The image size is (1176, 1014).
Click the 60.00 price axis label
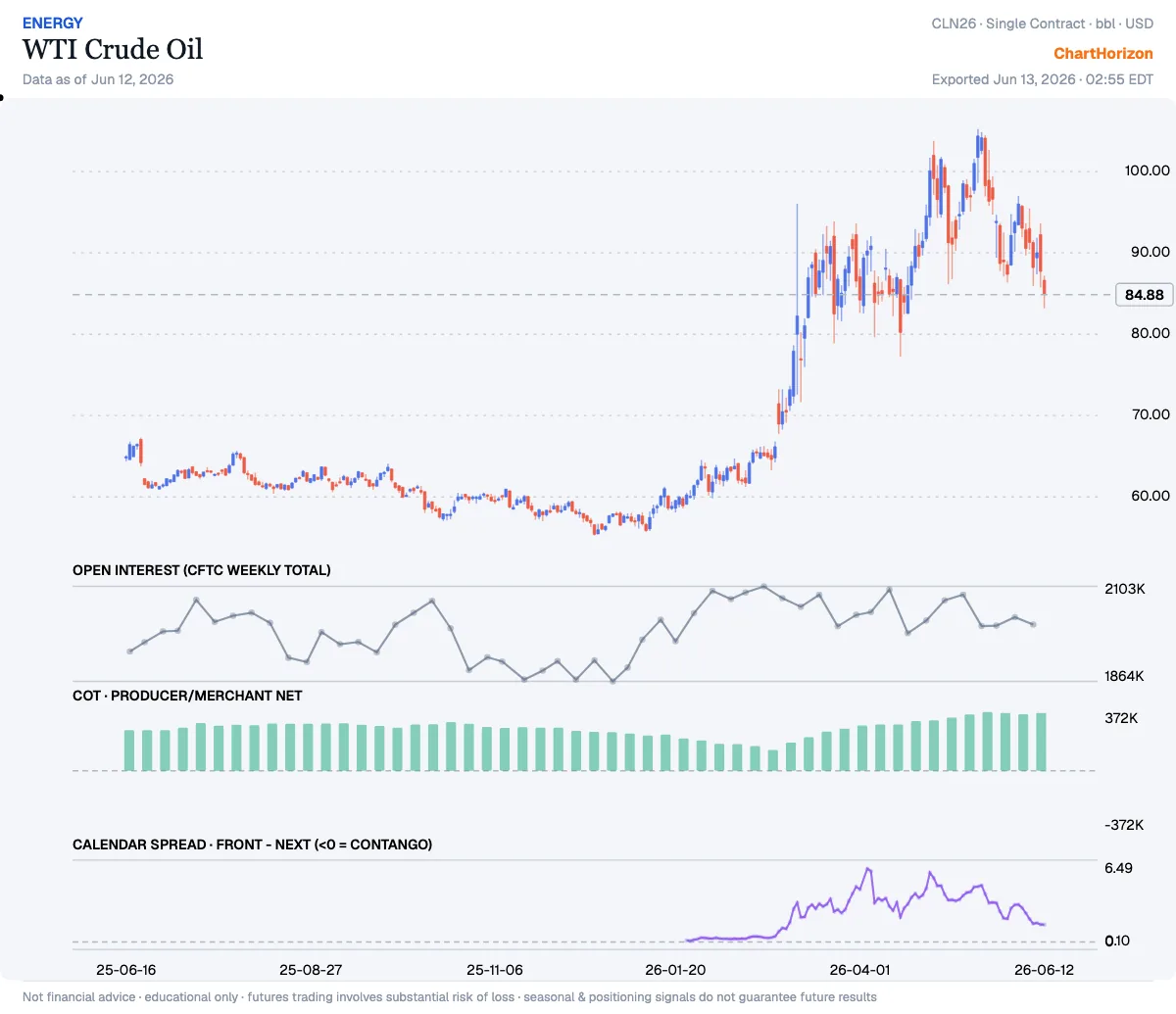1151,496
